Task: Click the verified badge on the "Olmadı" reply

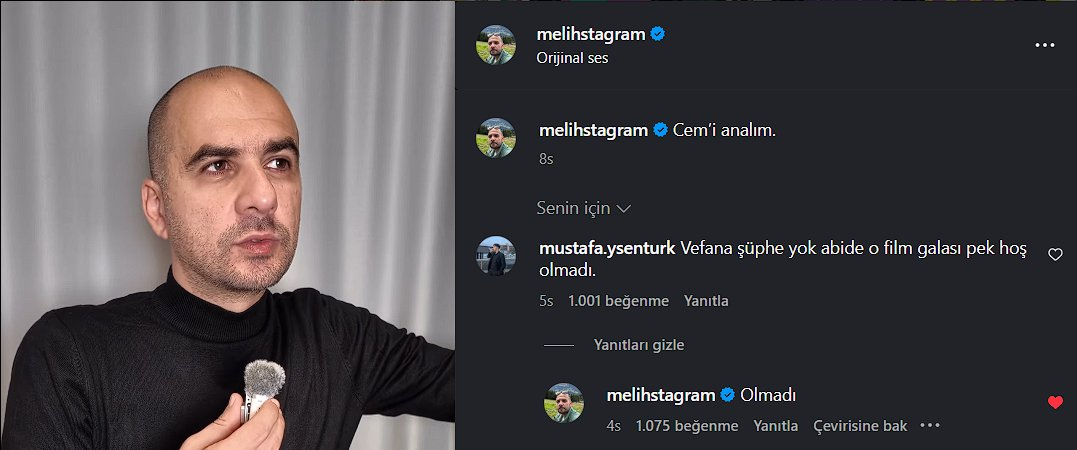Action: pyautogui.click(x=728, y=395)
